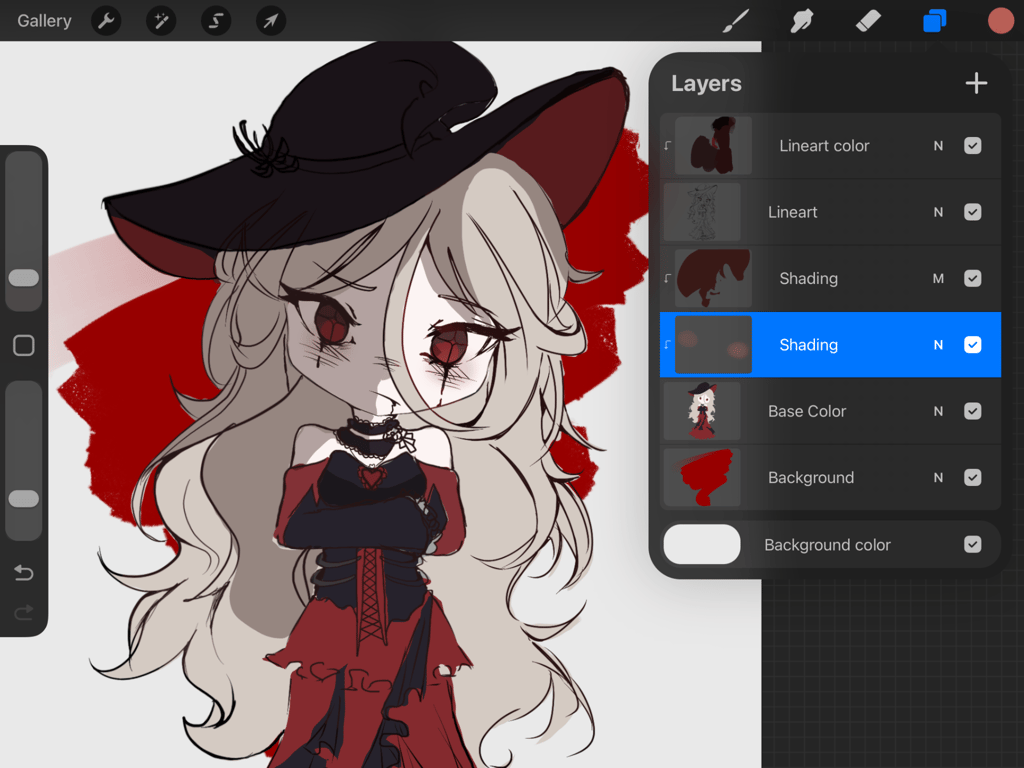Select the Lineart color layer thumbnail
This screenshot has width=1024, height=768.
(x=713, y=146)
